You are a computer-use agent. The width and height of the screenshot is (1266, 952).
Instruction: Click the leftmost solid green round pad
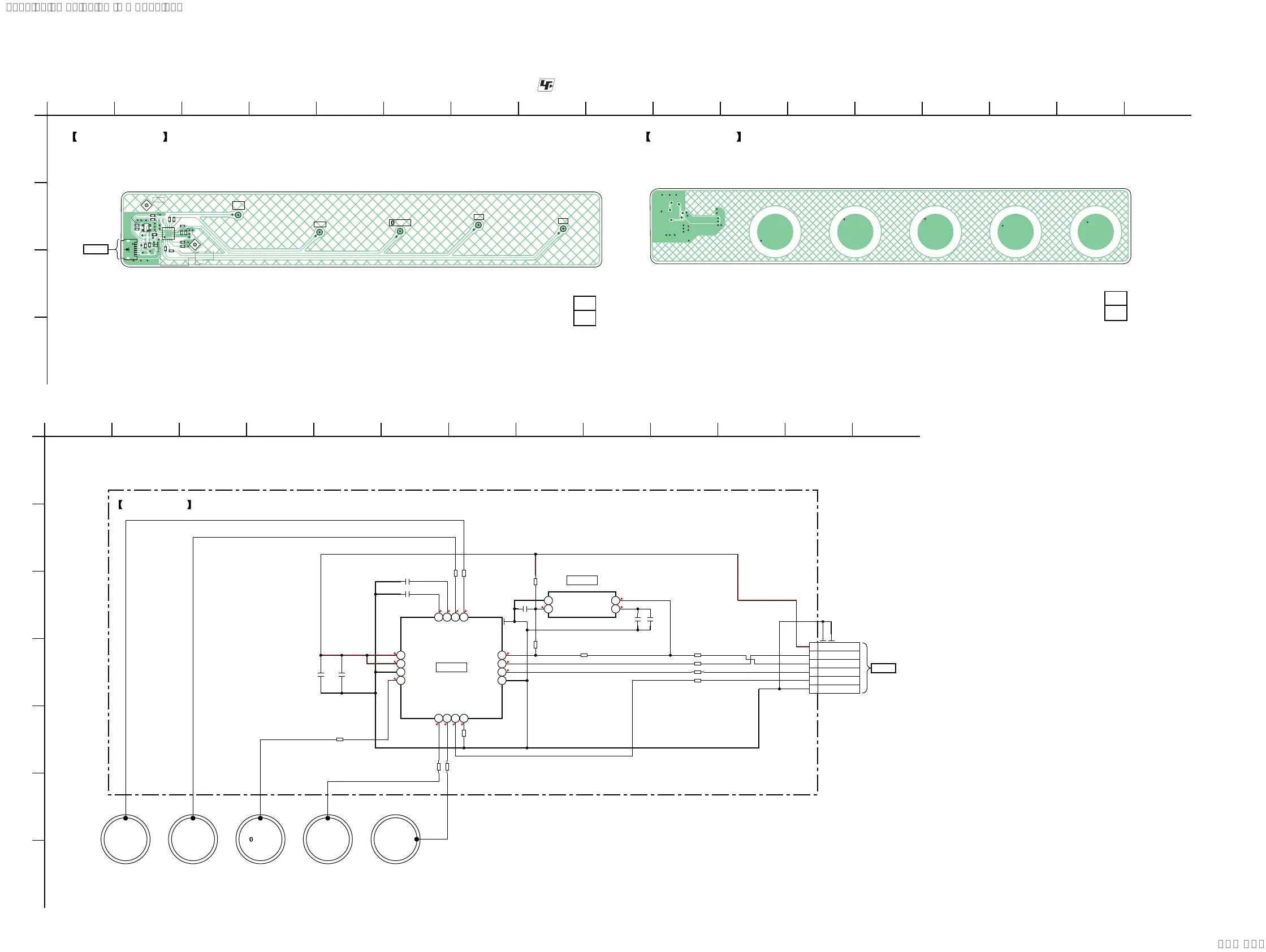click(775, 232)
